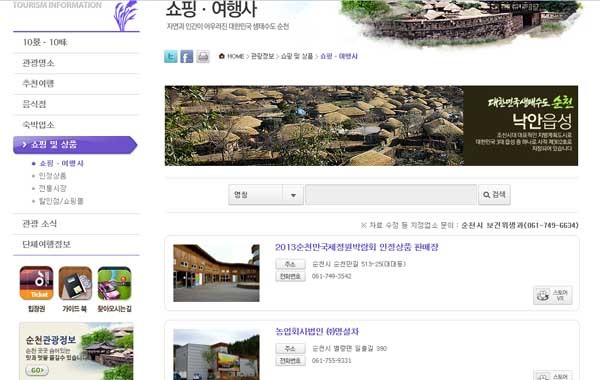Click 쇼핑 및 상품 breadcrumb link

coord(297,56)
